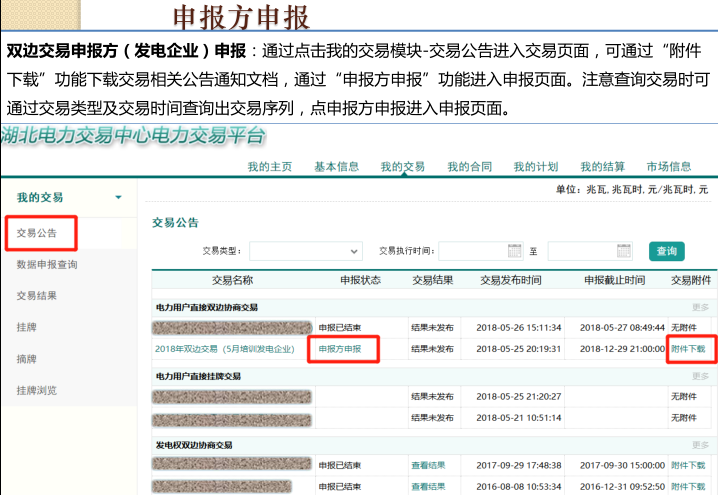Image resolution: width=718 pixels, height=495 pixels.
Task: Click 附件下载 for the 2016-08-08 transaction
Action: click(x=688, y=486)
